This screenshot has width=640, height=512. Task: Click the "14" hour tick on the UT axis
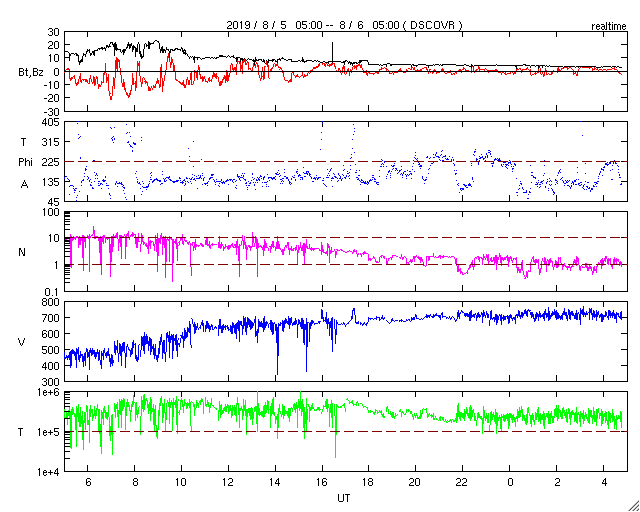(275, 482)
